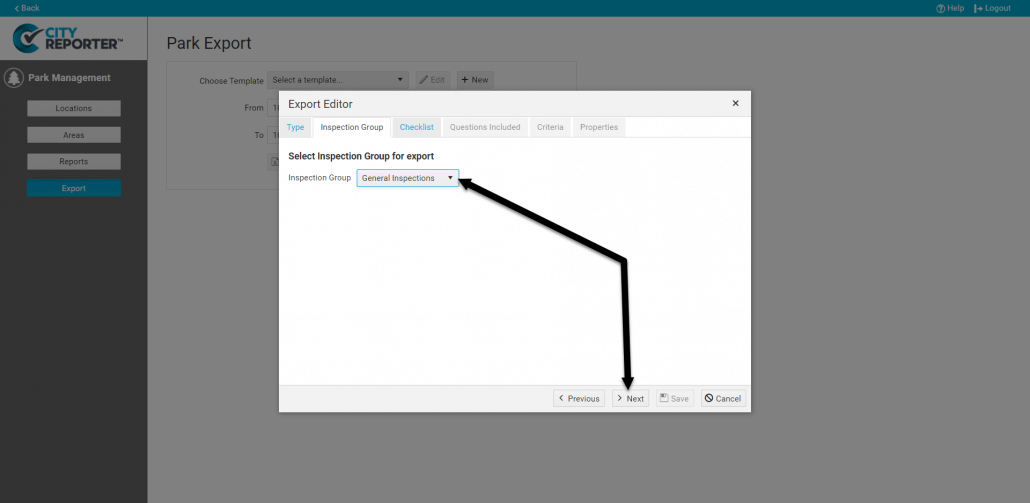Open the Checklist tab
The width and height of the screenshot is (1030, 503).
[416, 127]
